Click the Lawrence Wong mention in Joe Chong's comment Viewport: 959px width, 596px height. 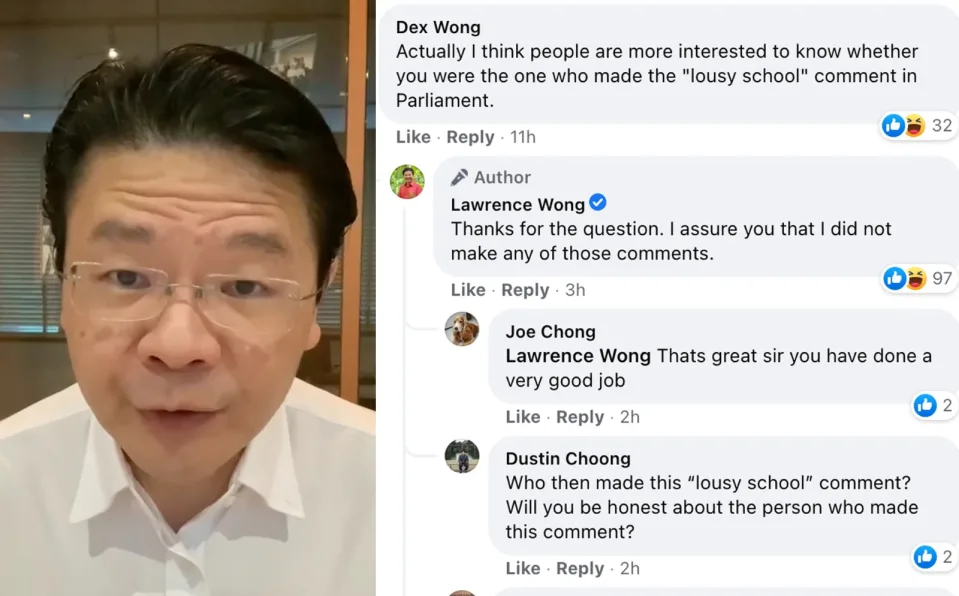click(x=578, y=356)
